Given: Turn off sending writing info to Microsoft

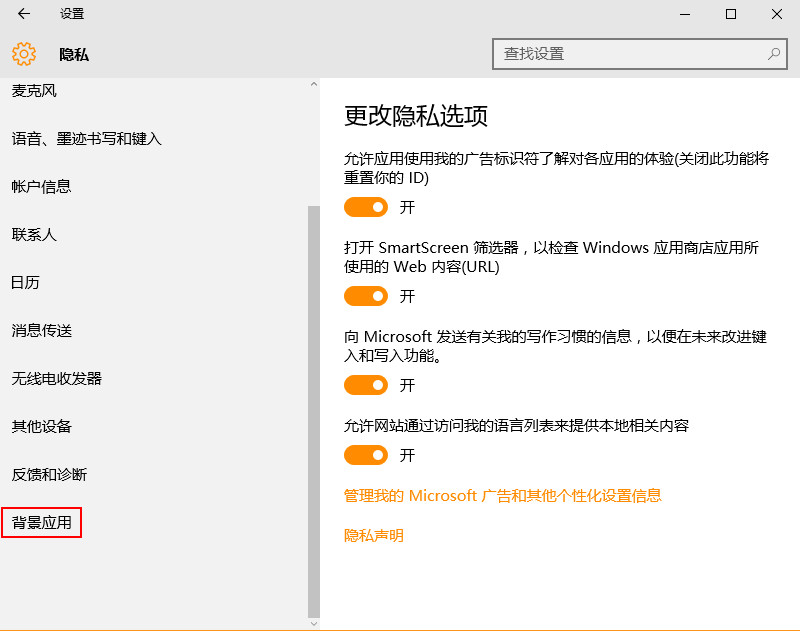Looking at the screenshot, I should click(366, 385).
